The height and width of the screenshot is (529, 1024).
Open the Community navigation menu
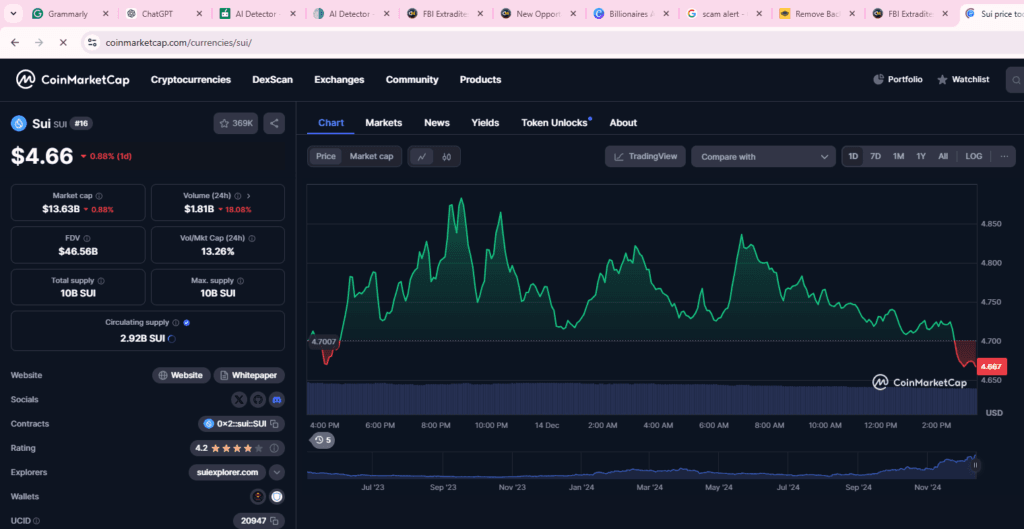coord(412,80)
